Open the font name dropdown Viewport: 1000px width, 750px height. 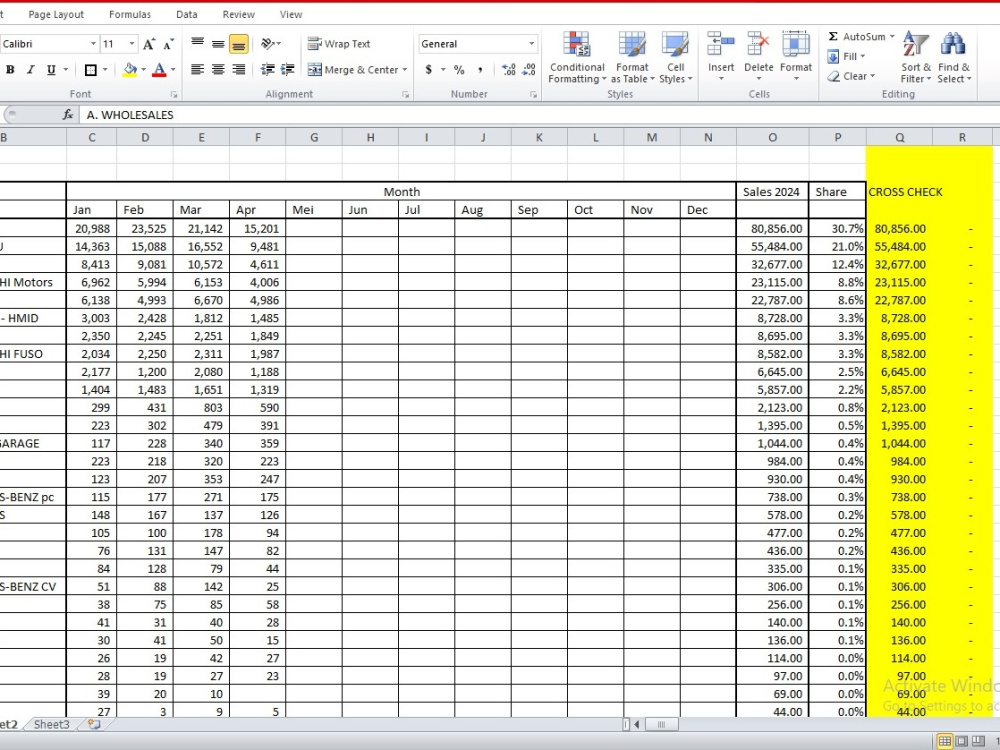point(93,44)
